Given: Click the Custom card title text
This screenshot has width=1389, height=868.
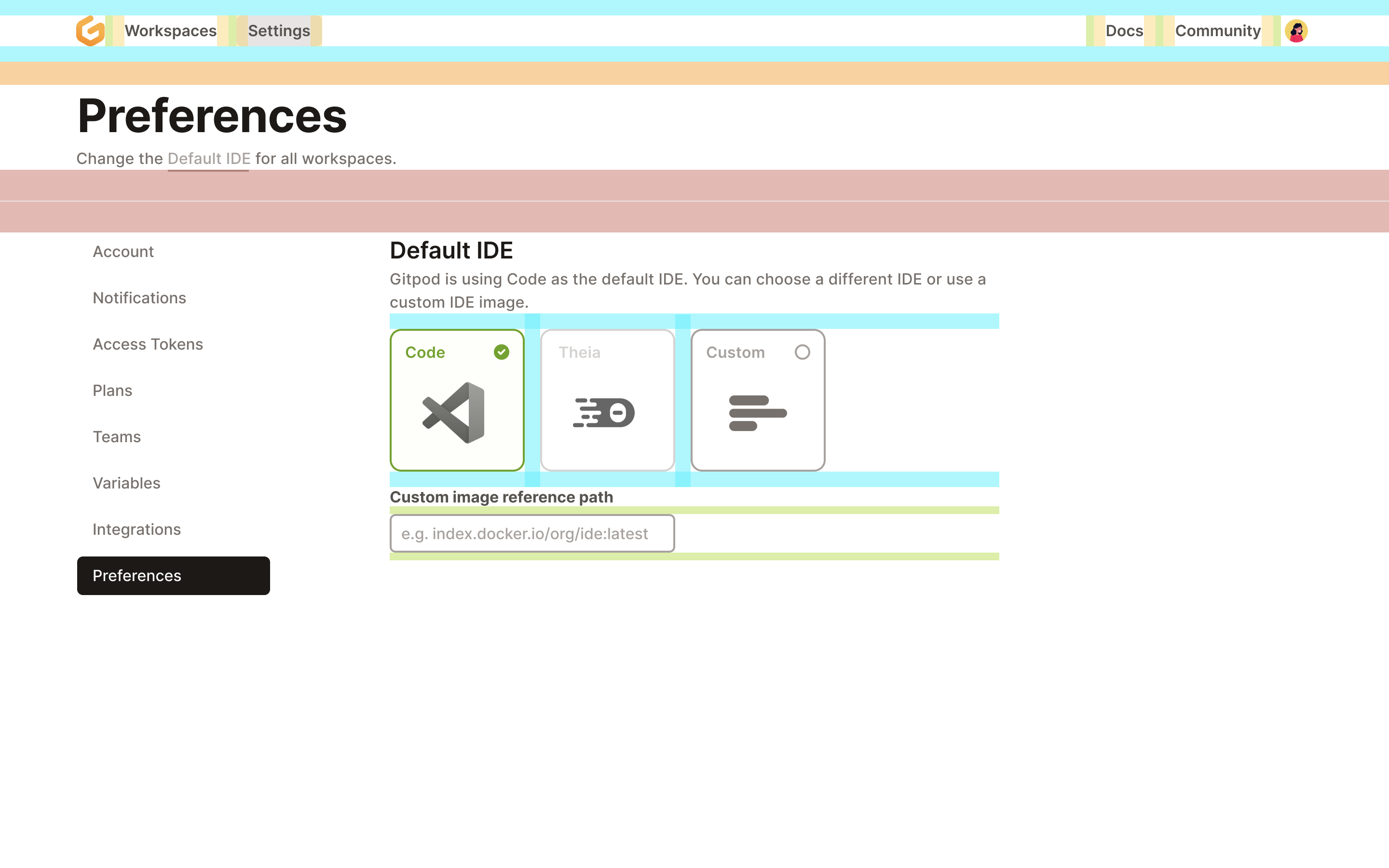Looking at the screenshot, I should pos(735,353).
